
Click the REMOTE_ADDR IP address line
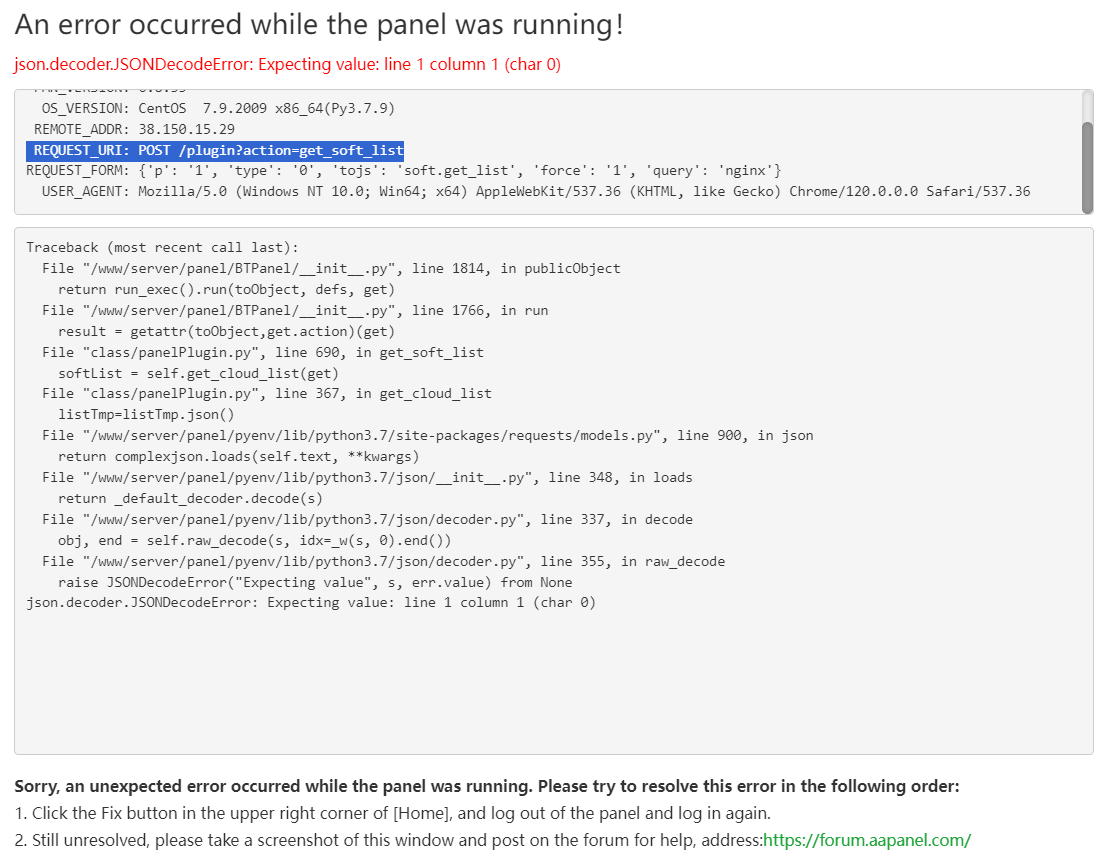(x=134, y=129)
